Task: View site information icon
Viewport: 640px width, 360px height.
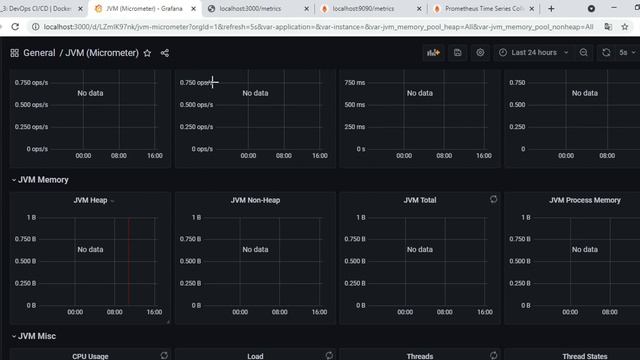Action: [x=36, y=27]
